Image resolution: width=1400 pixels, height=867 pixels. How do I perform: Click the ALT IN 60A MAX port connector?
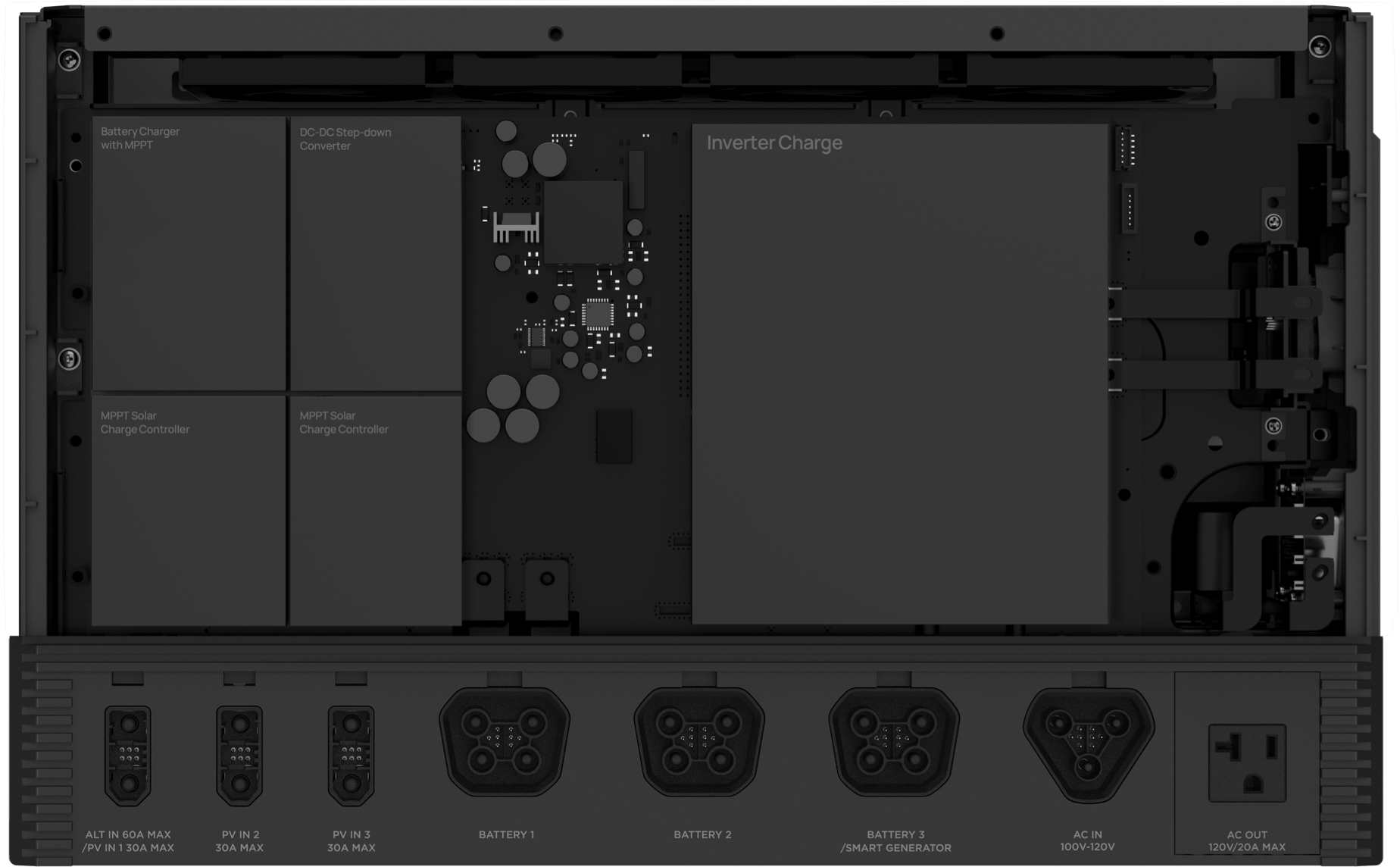tap(128, 756)
